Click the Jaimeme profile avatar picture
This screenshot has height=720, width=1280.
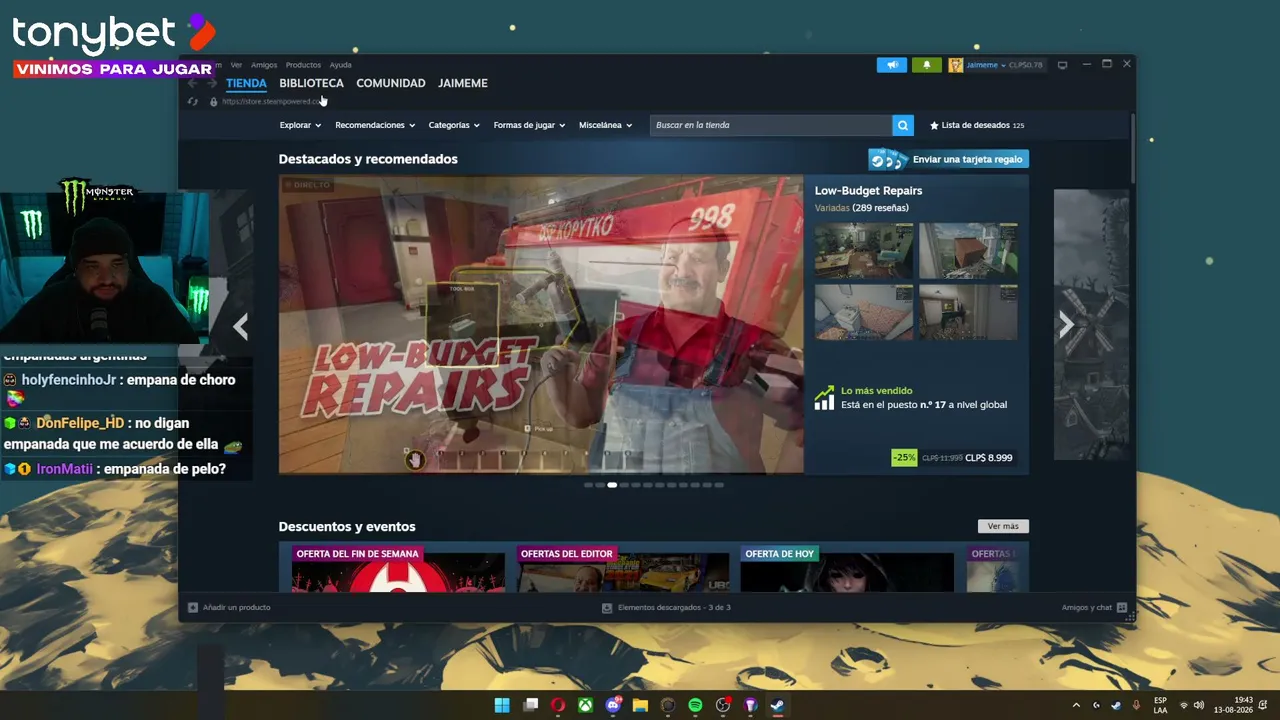[956, 65]
